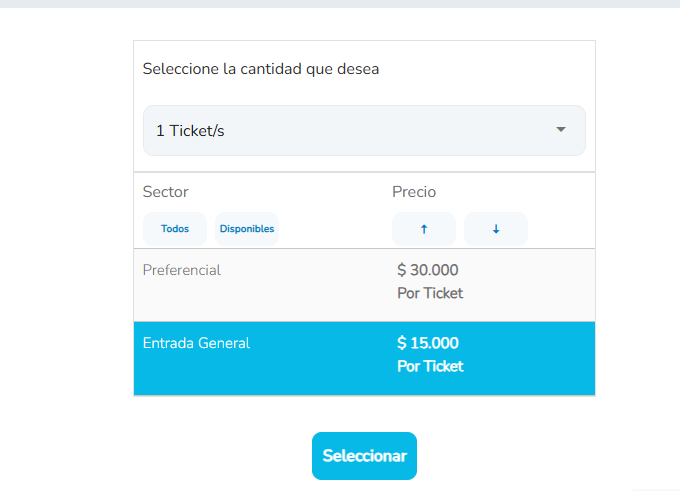
Task: Click the '1 Ticket/s' text in selector
Action: tap(190, 131)
